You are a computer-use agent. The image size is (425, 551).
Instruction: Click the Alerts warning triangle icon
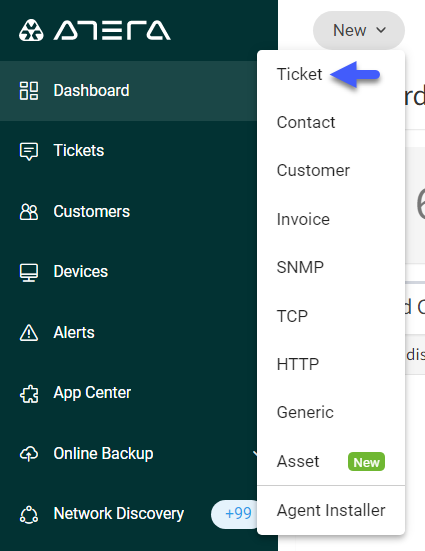29,333
